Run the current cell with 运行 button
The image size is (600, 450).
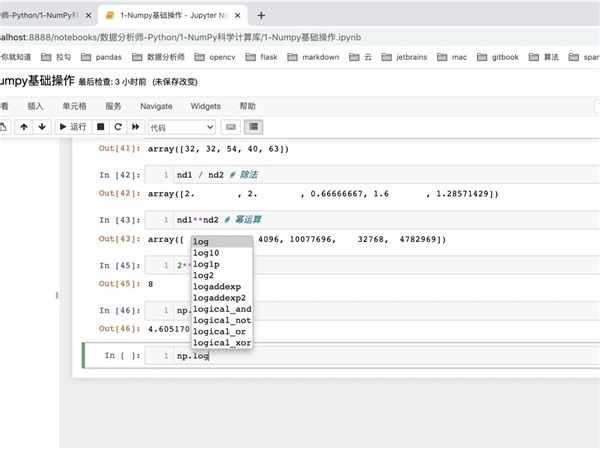[73, 127]
